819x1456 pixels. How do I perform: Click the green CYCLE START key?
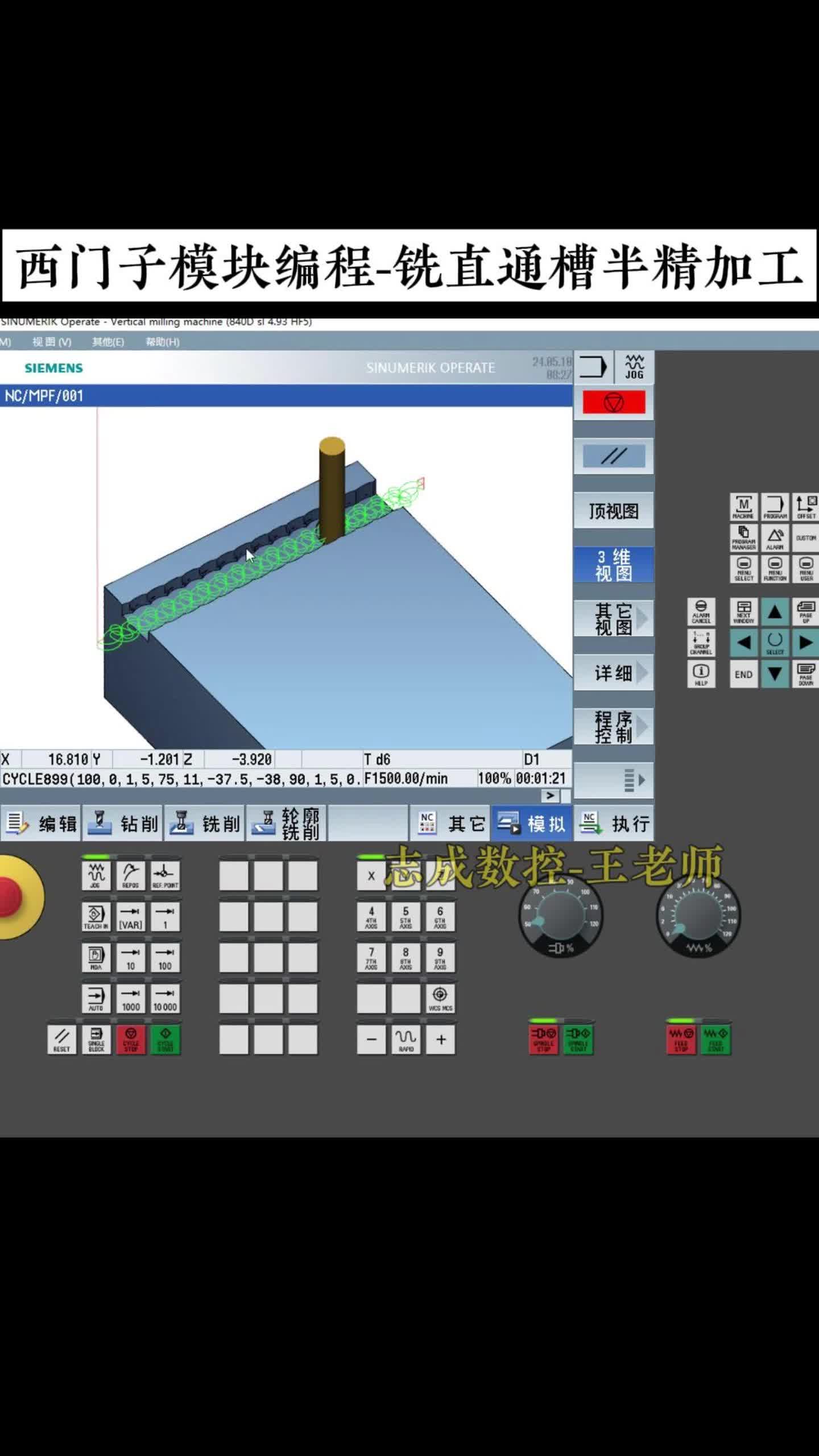pos(165,1039)
